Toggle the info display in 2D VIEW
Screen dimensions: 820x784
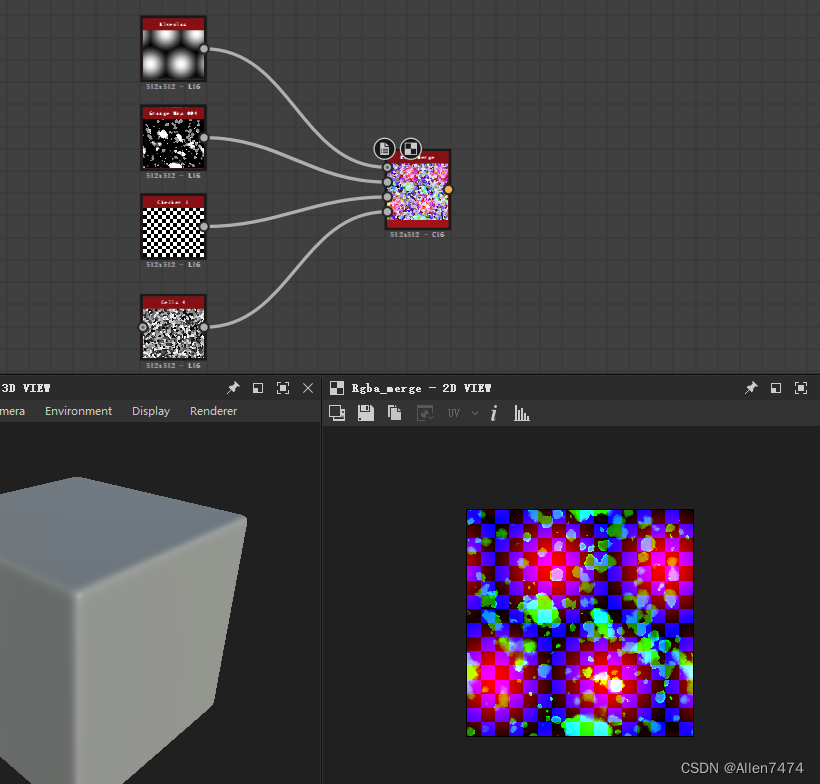(x=494, y=413)
